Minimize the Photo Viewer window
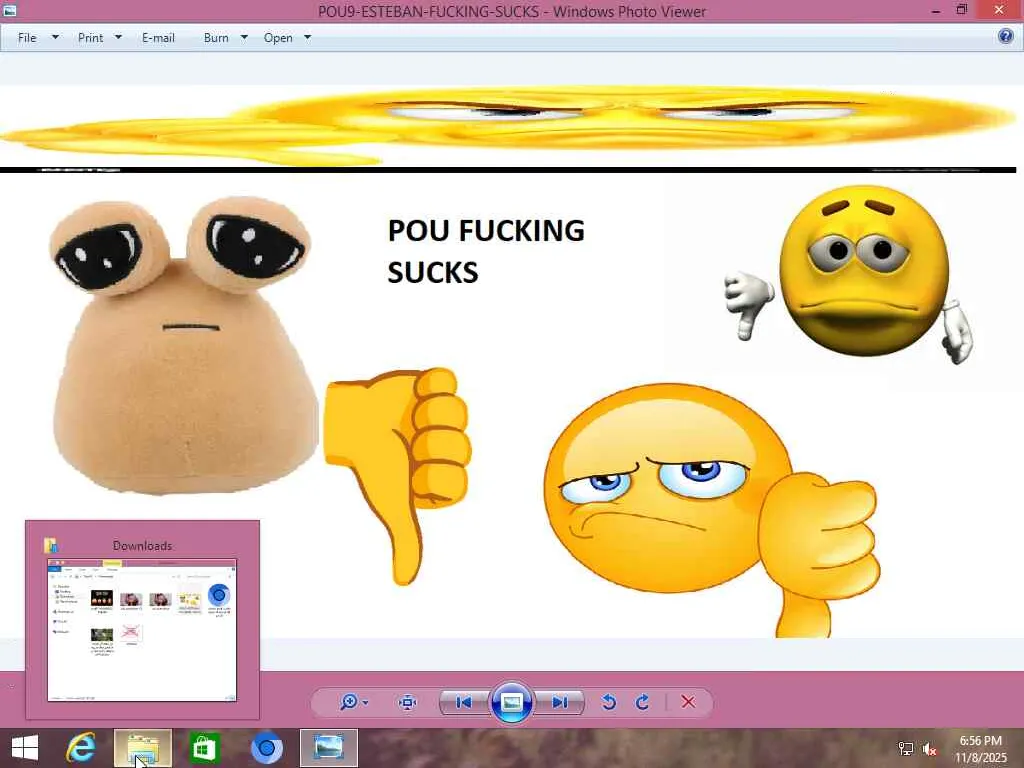 tap(936, 11)
